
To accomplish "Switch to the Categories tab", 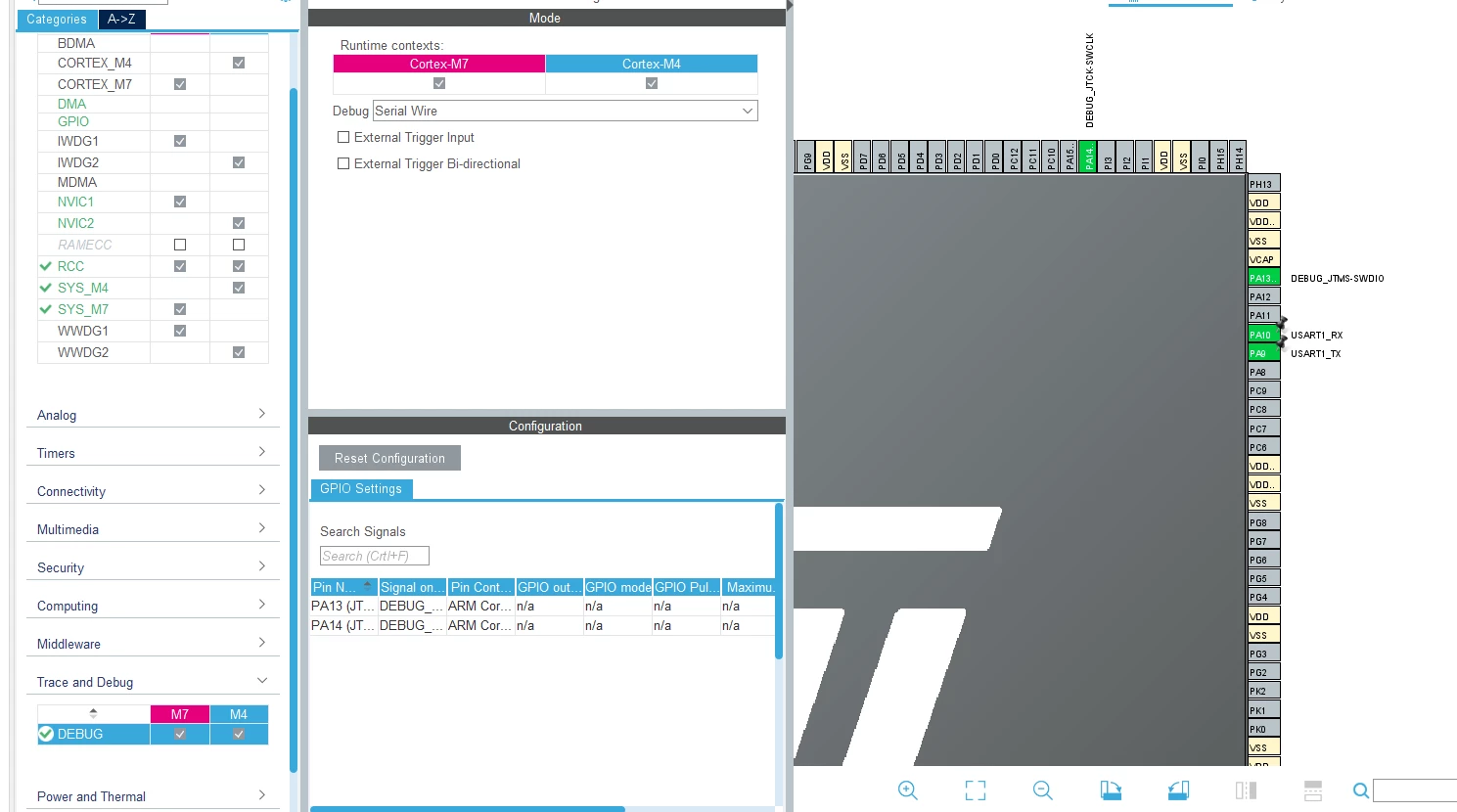I will (x=57, y=20).
